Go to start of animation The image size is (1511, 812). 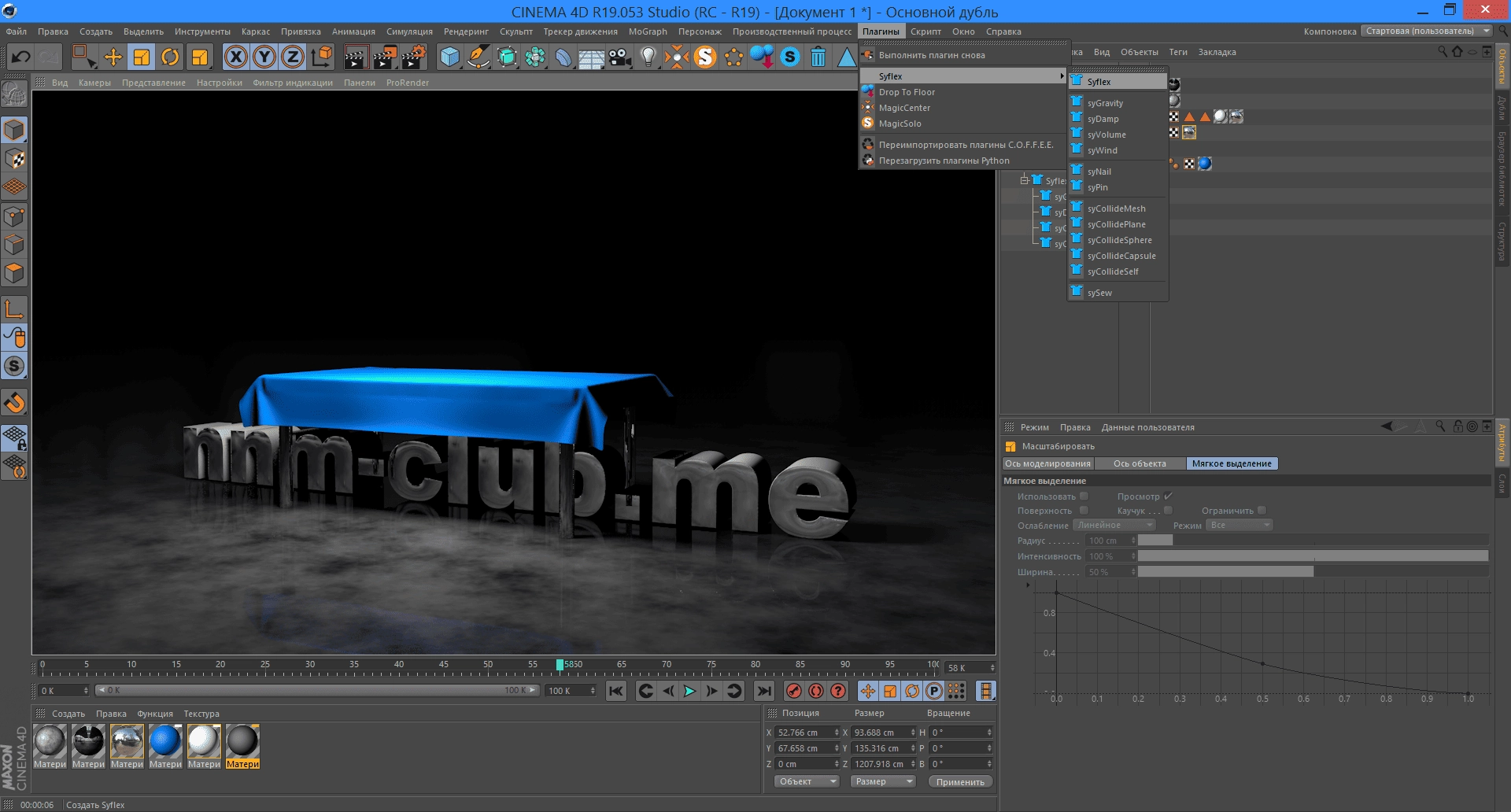[616, 691]
